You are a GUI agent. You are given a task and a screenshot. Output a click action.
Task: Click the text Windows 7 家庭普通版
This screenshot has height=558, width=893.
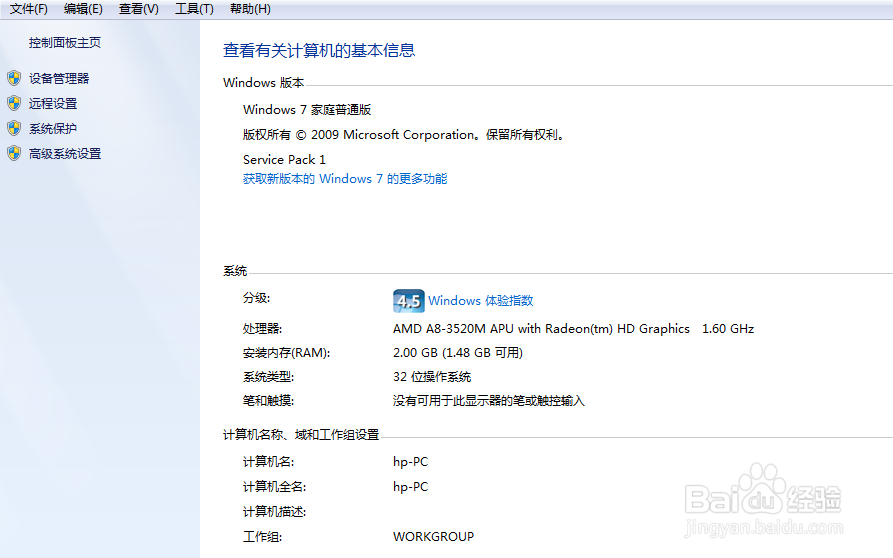click(x=307, y=109)
